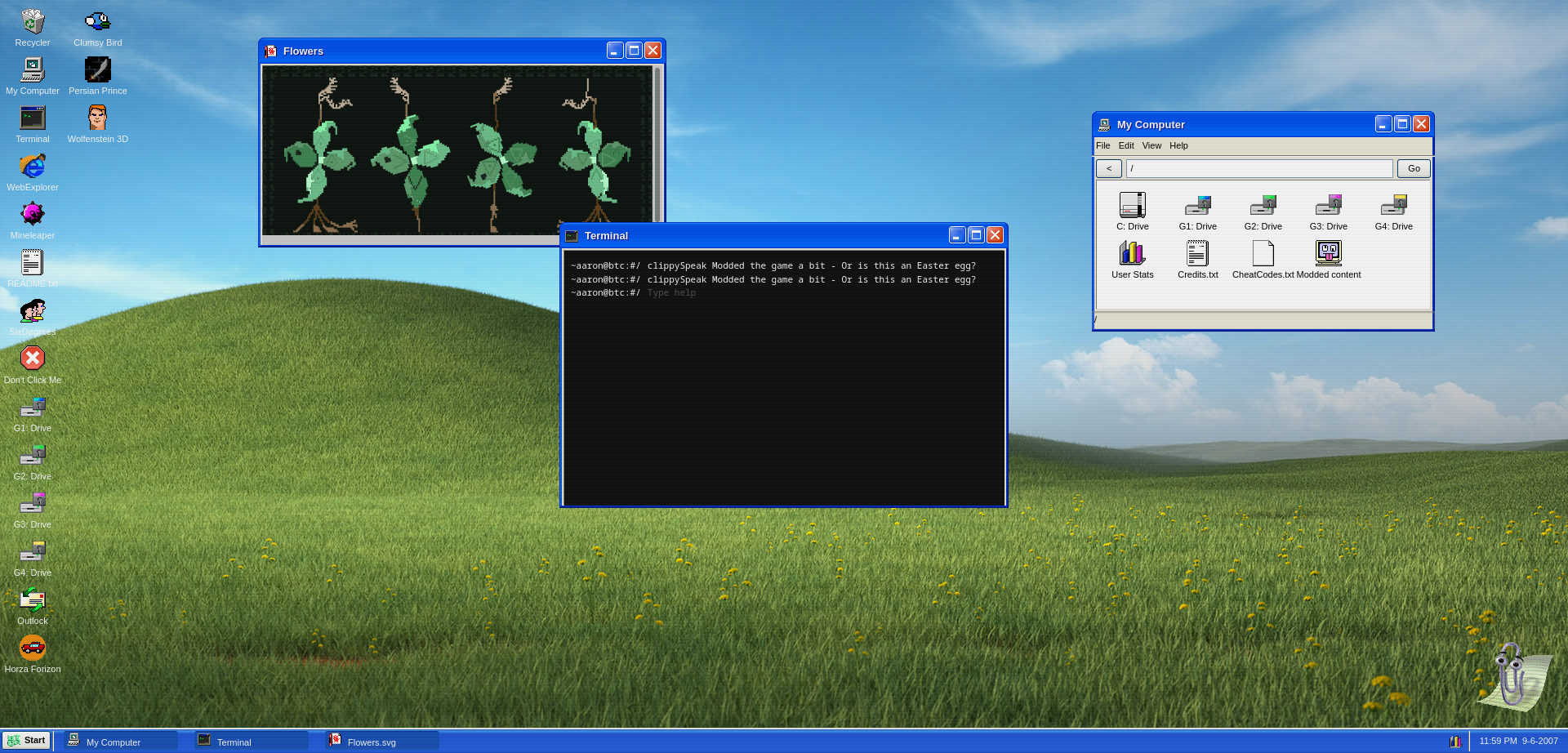This screenshot has height=753, width=1568.
Task: Open G4: Drive on the desktop
Action: 33,558
